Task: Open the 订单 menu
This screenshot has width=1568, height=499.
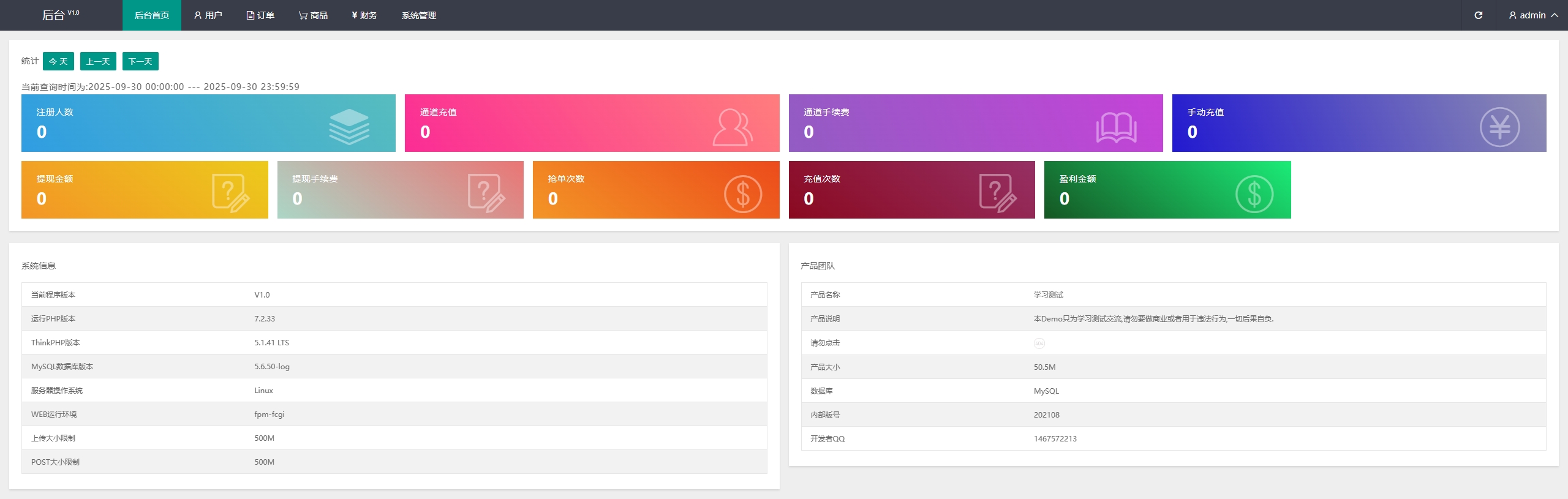Action: point(260,15)
